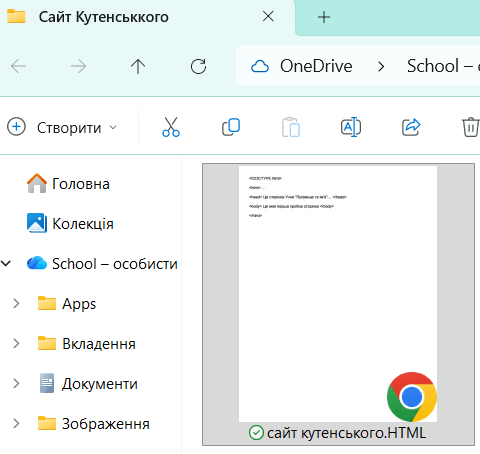Click the Copy icon in toolbar
Screen dimensions: 480x454
click(231, 127)
